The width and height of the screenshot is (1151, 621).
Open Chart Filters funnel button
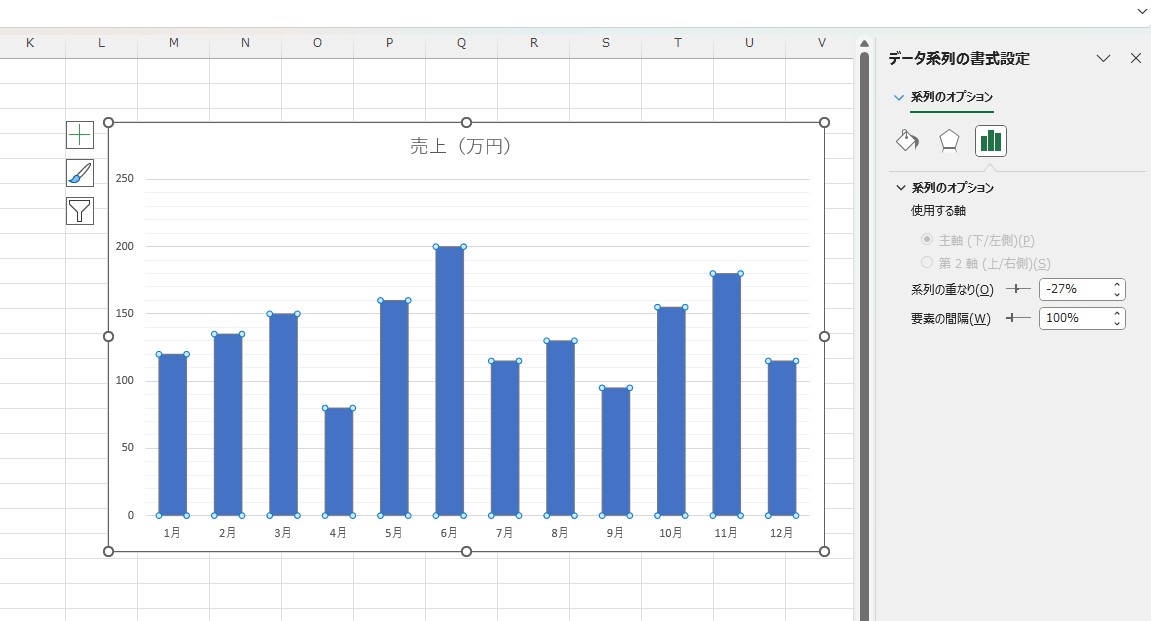(80, 210)
